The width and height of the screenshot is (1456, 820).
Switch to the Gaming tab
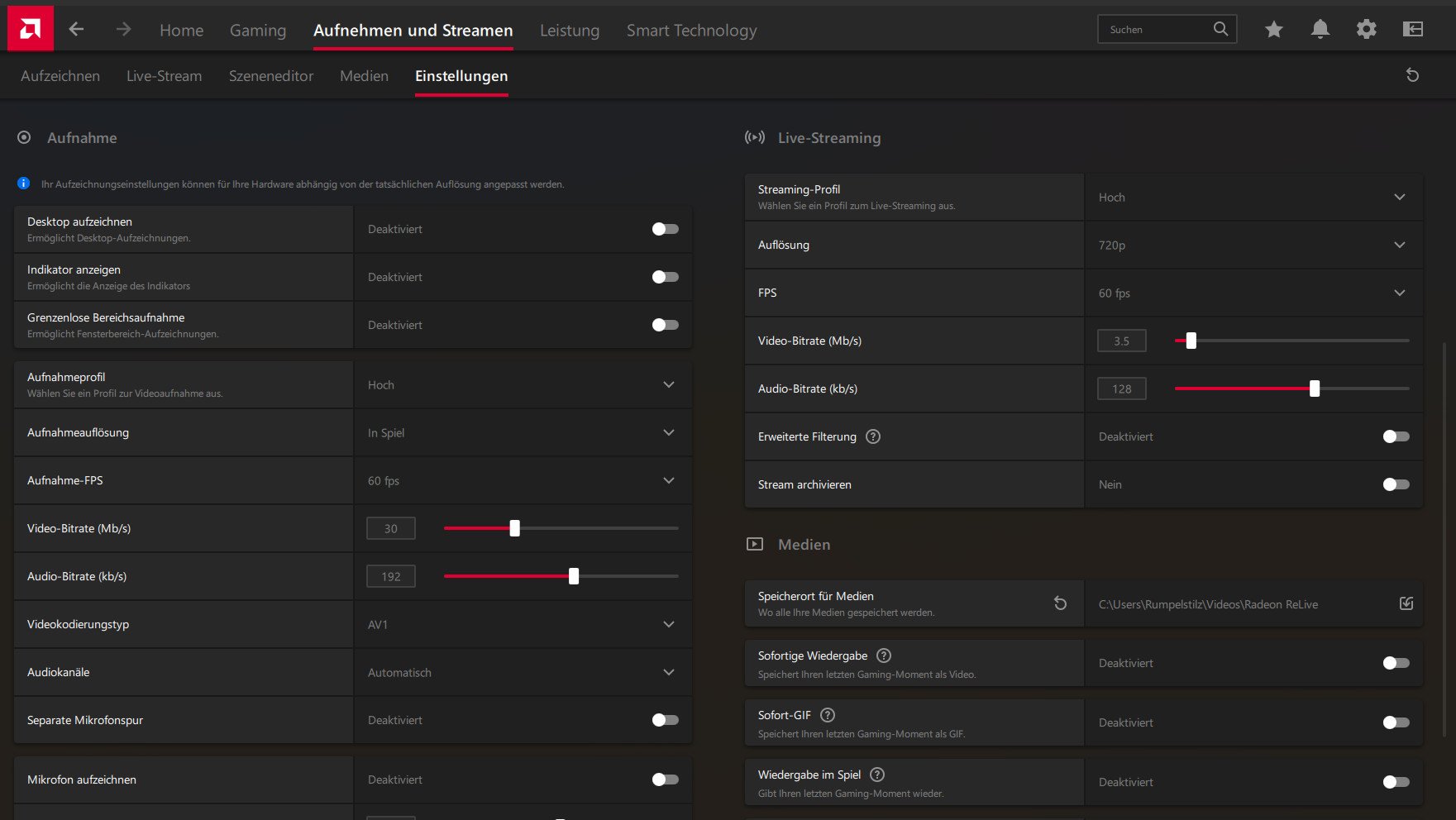point(258,31)
